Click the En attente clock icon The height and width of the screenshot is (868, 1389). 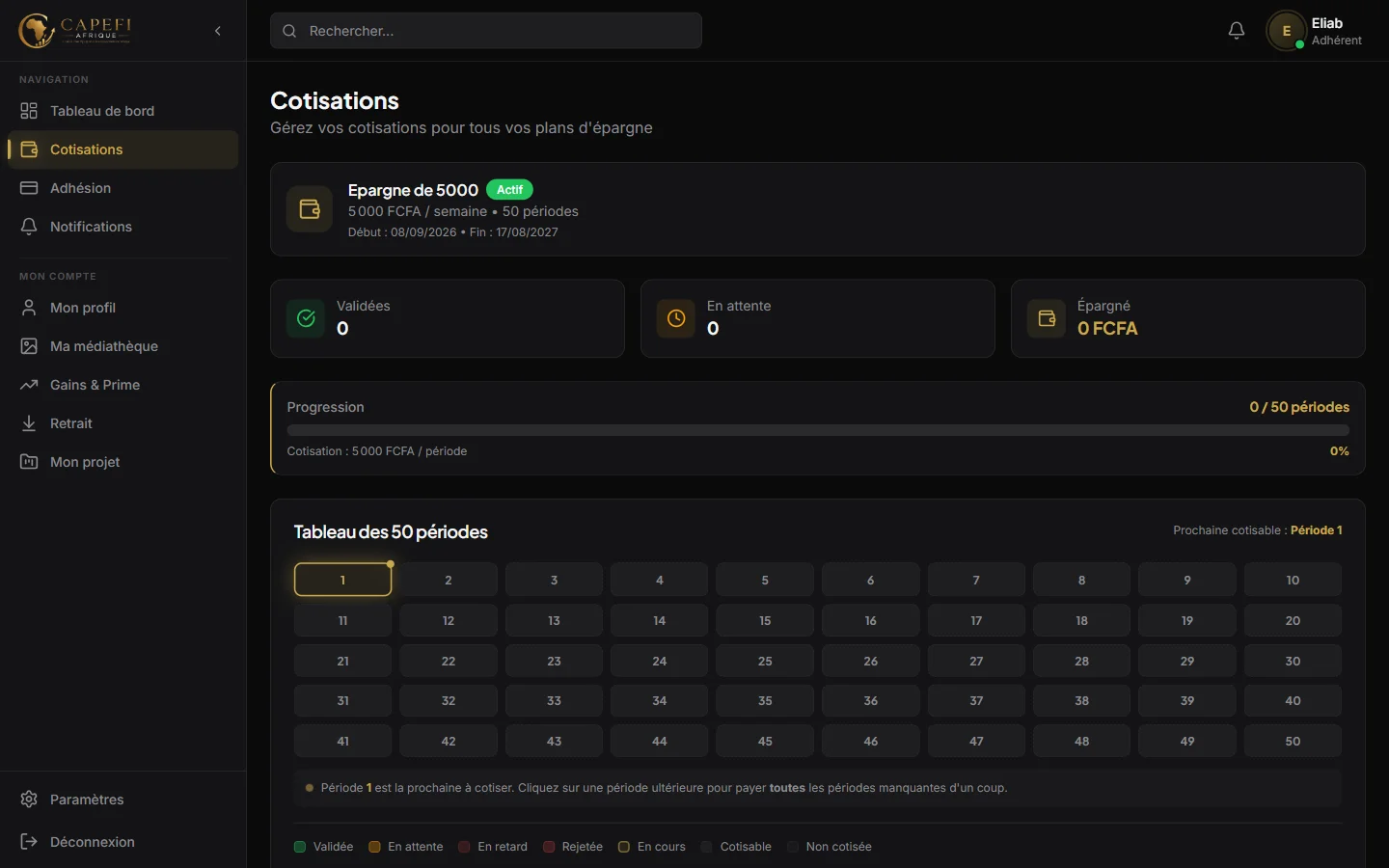point(676,318)
